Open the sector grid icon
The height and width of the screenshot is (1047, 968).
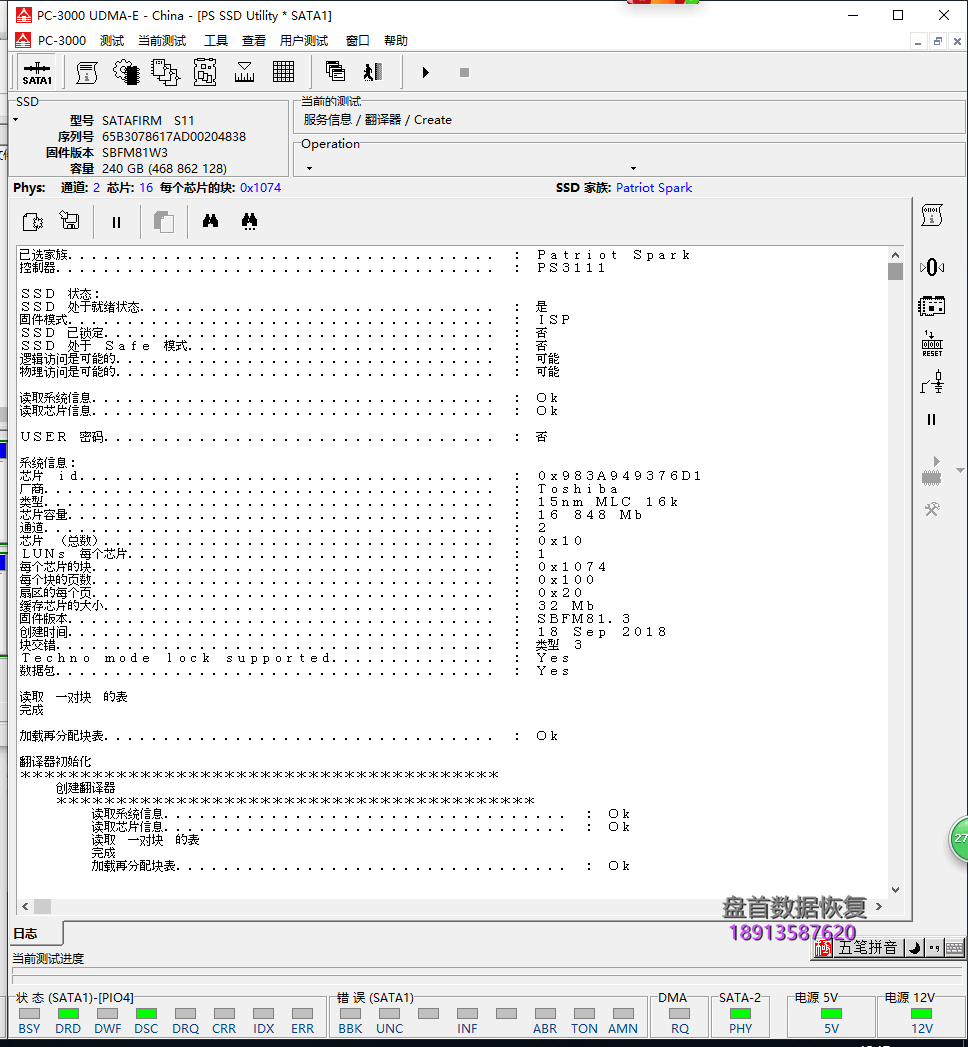pyautogui.click(x=284, y=72)
